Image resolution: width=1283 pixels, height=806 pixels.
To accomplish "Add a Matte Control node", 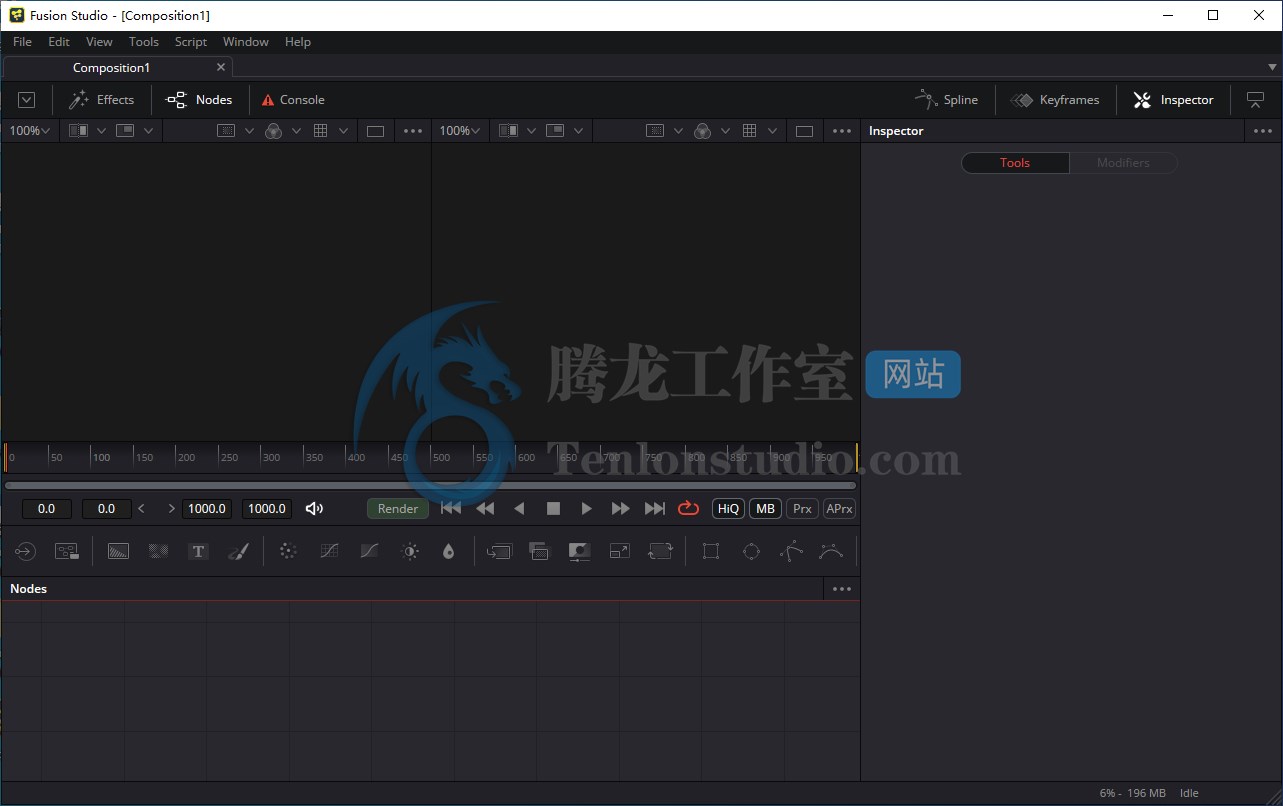I will (x=579, y=551).
